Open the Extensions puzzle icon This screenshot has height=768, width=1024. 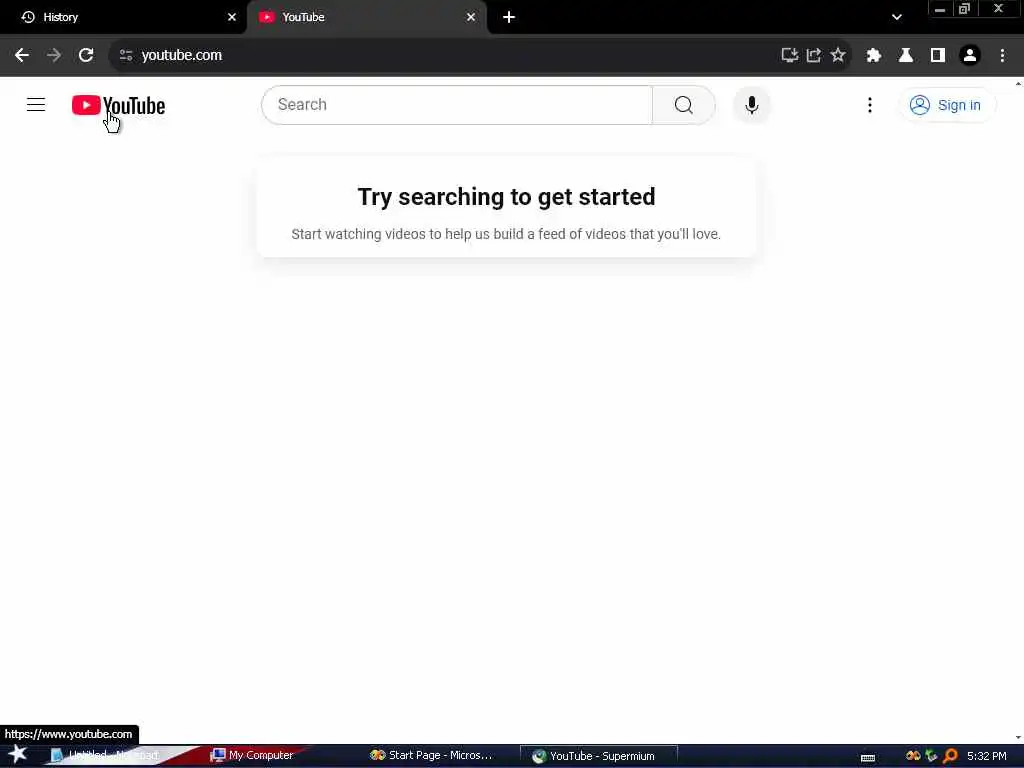[873, 56]
